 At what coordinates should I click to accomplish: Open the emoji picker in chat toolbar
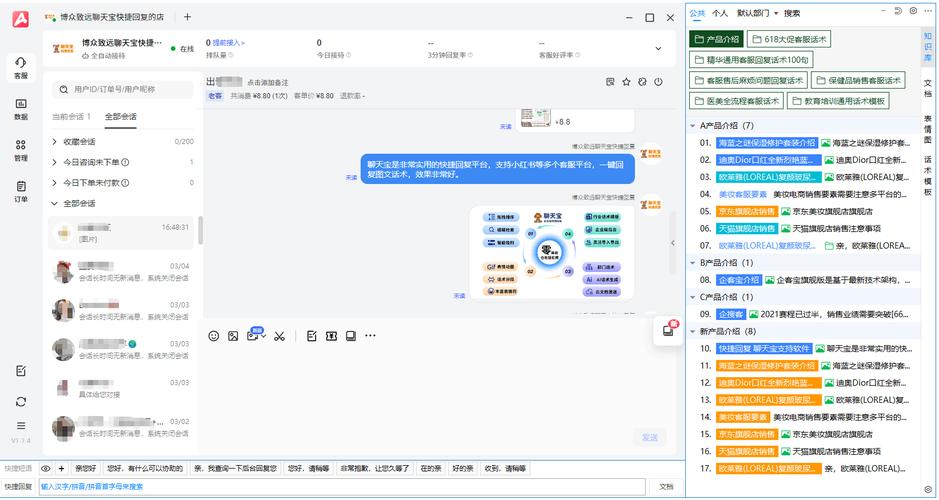click(x=213, y=336)
